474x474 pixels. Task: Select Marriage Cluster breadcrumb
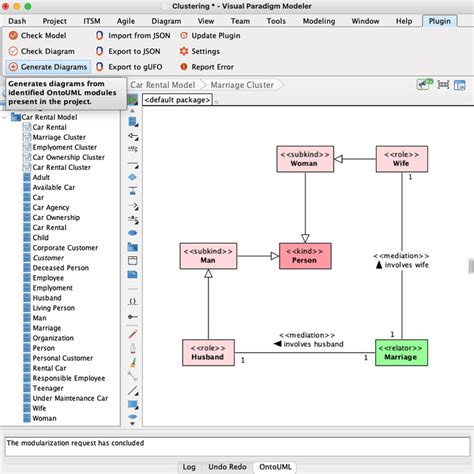coord(242,85)
